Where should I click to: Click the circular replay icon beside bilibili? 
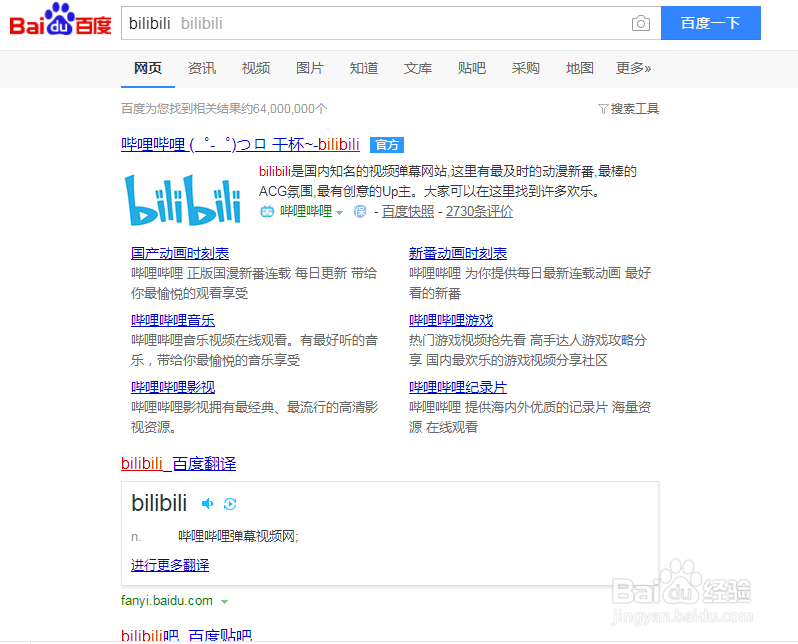click(230, 503)
